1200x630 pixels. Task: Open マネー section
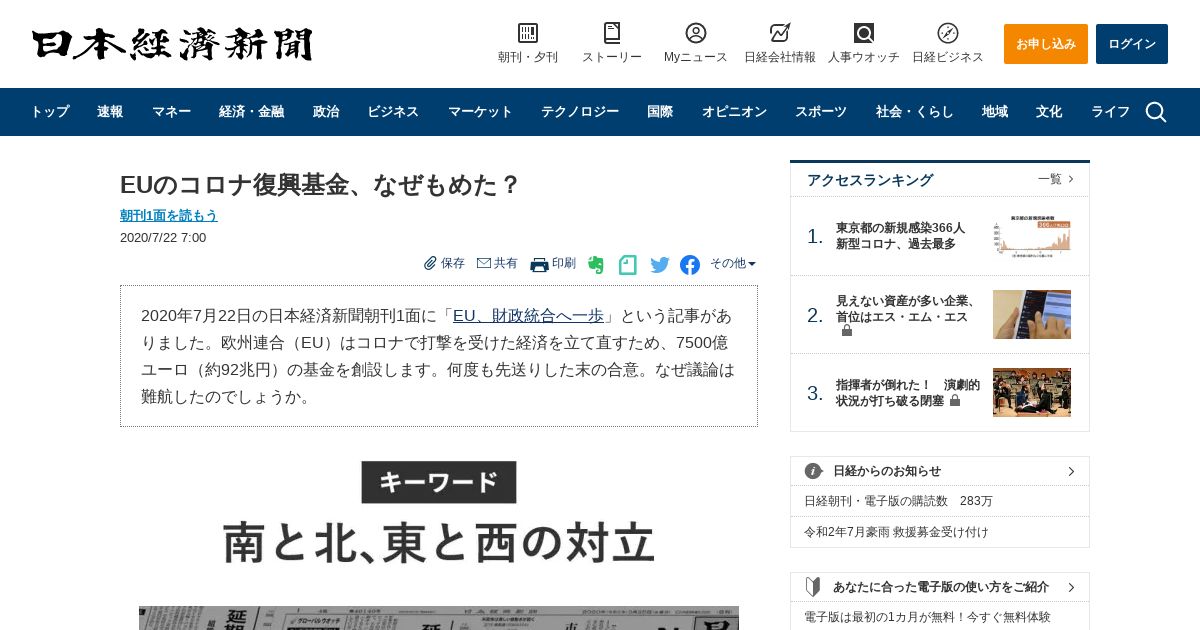[171, 112]
